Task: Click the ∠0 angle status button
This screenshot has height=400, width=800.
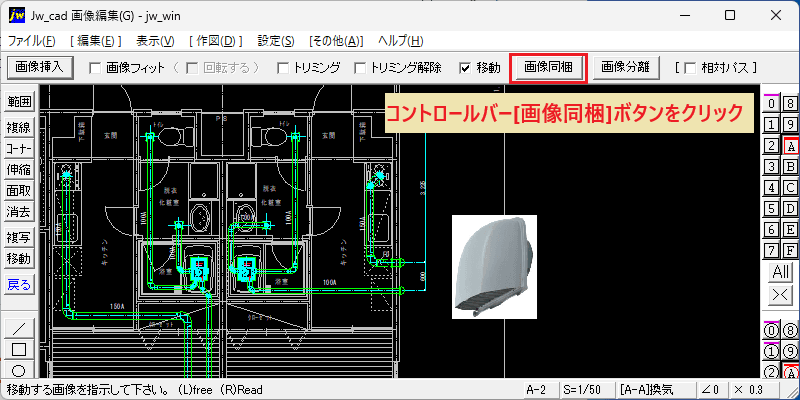Action: [710, 390]
